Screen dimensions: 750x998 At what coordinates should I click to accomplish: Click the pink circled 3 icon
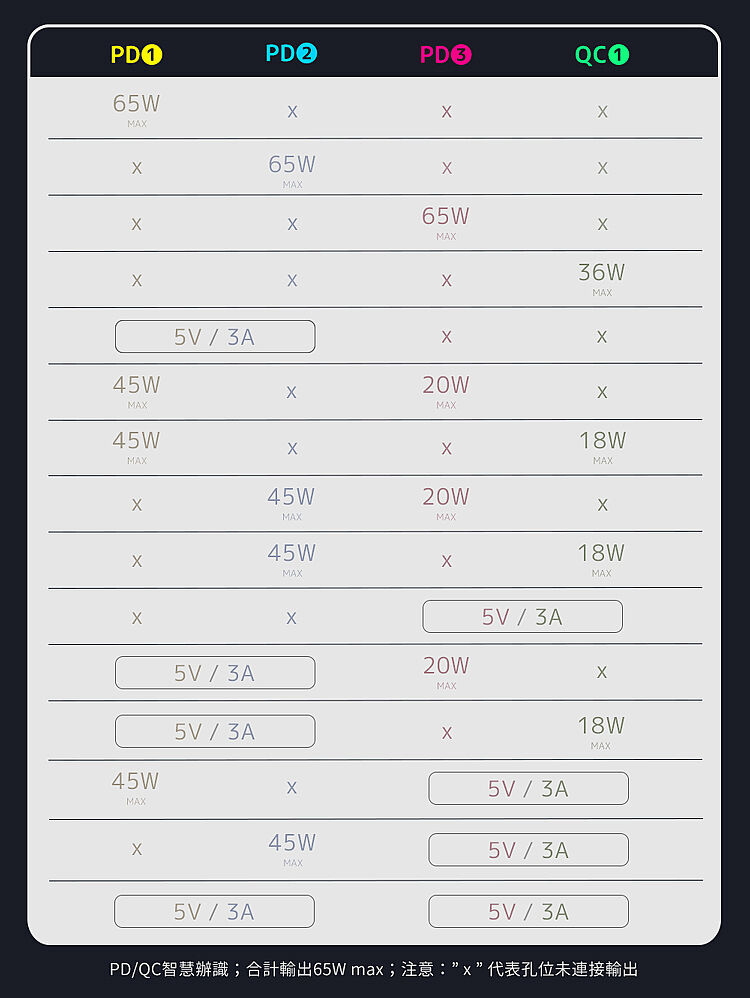(461, 55)
